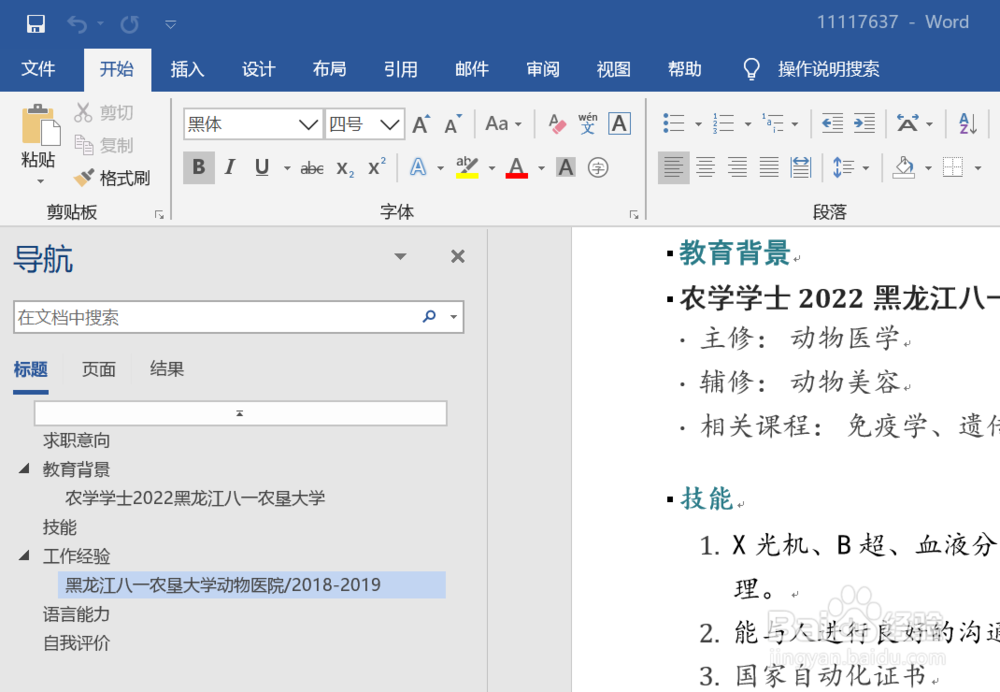Open the navigation pane search magnifier
Viewport: 1000px width, 692px height.
pyautogui.click(x=428, y=316)
